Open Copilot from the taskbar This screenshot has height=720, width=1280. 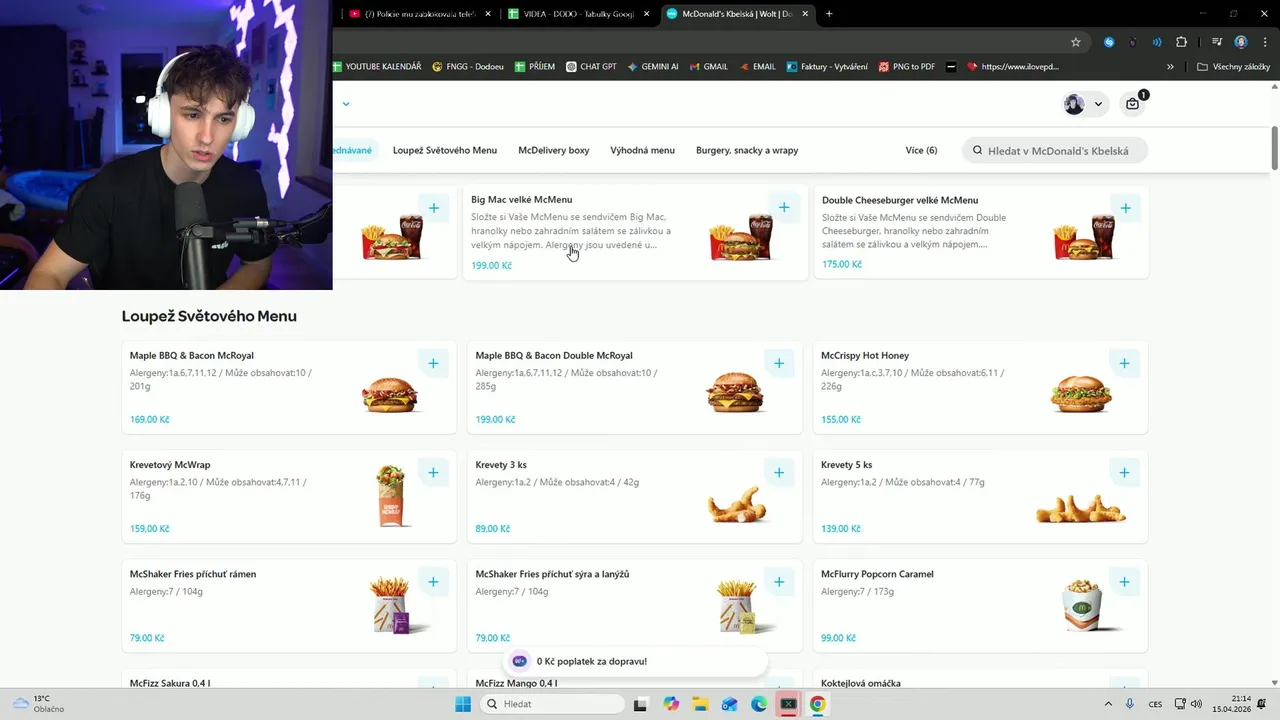pyautogui.click(x=671, y=704)
